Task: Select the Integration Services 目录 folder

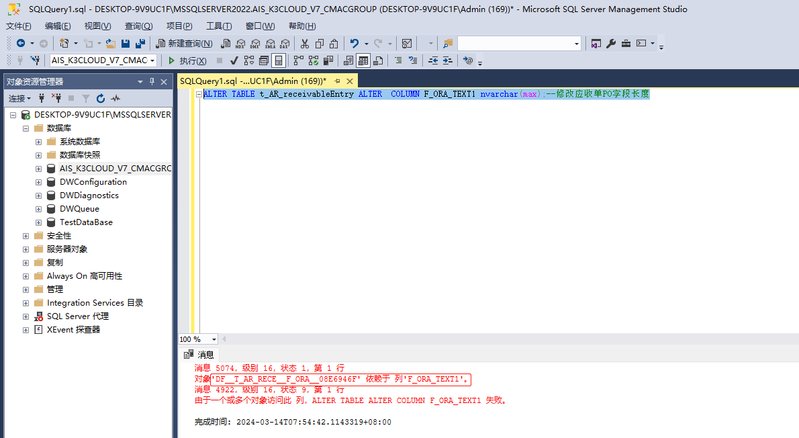Action: [x=95, y=303]
